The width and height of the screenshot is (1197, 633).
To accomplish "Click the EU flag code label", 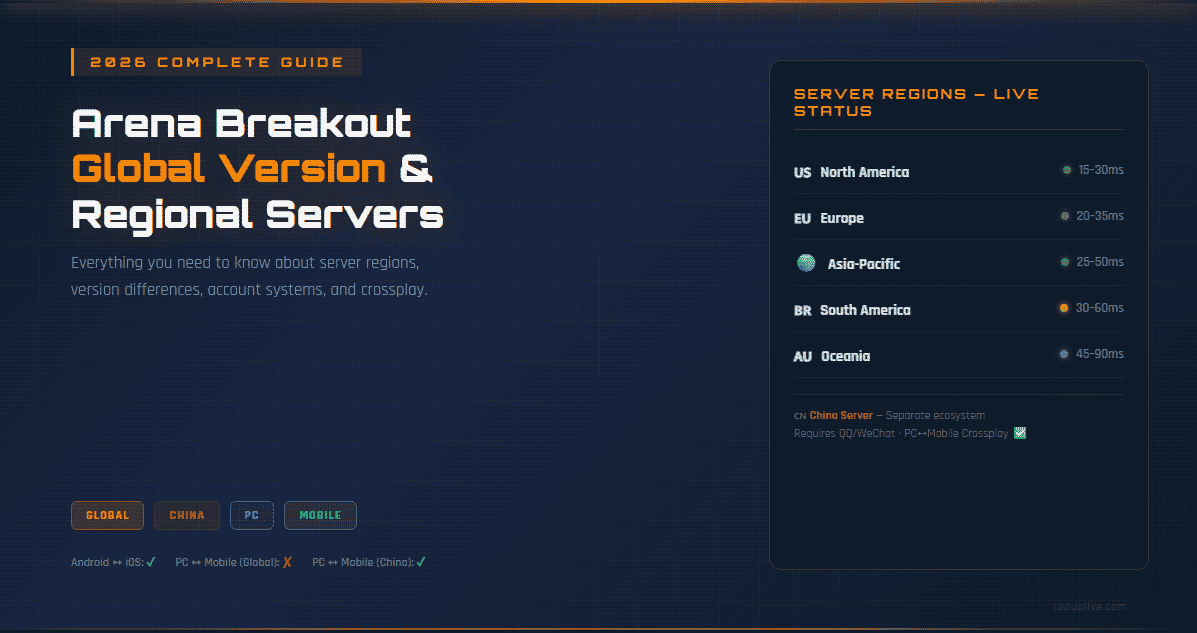I will pyautogui.click(x=802, y=218).
